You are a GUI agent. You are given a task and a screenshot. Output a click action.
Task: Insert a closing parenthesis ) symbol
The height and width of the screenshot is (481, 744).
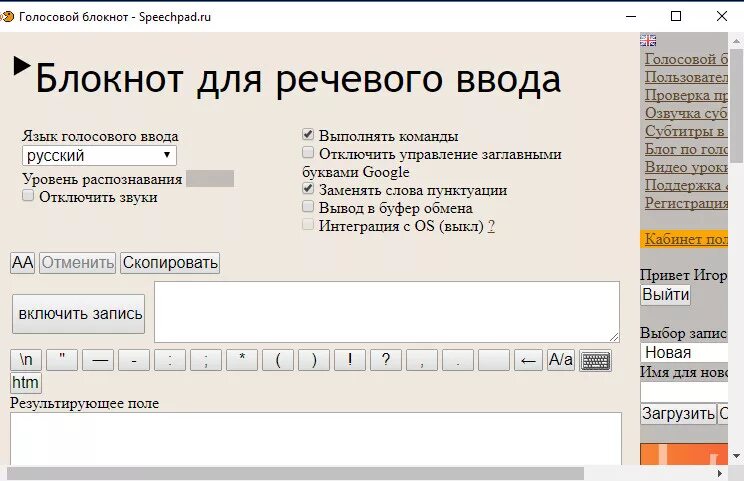[314, 360]
